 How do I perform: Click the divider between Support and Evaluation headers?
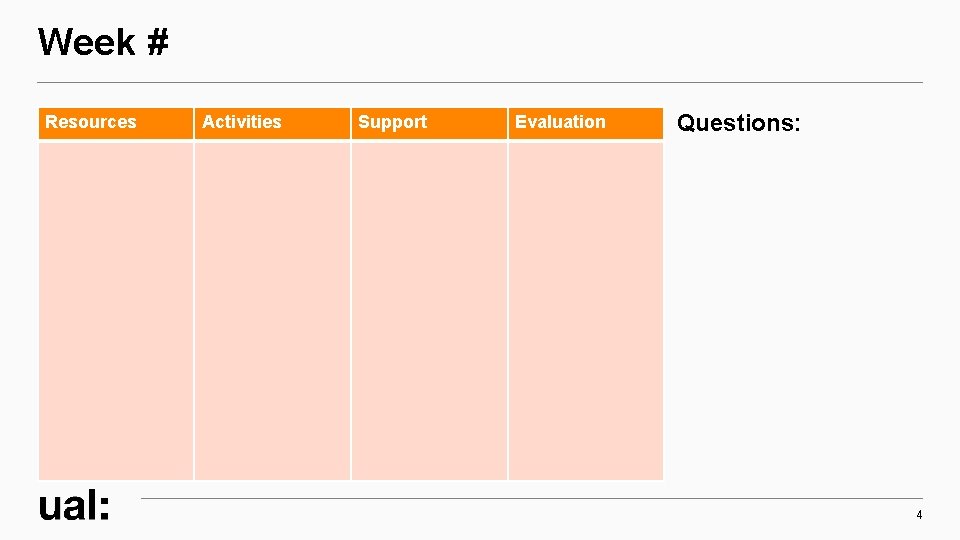(x=507, y=122)
